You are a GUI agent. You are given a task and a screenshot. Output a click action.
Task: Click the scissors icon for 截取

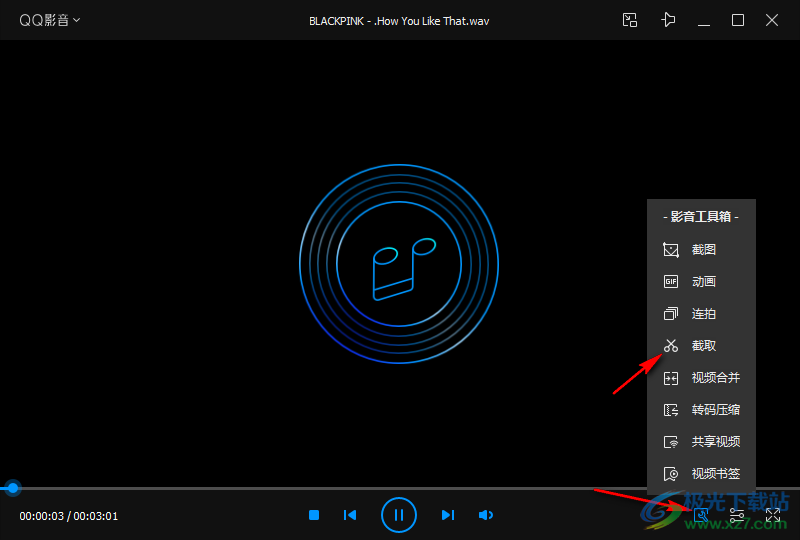[x=671, y=346]
